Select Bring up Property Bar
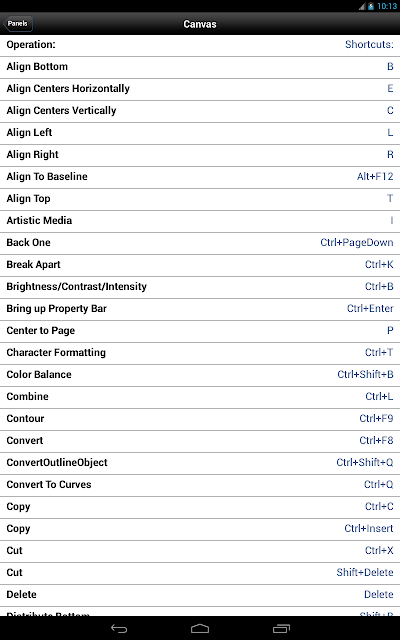The width and height of the screenshot is (400, 640). tap(200, 309)
